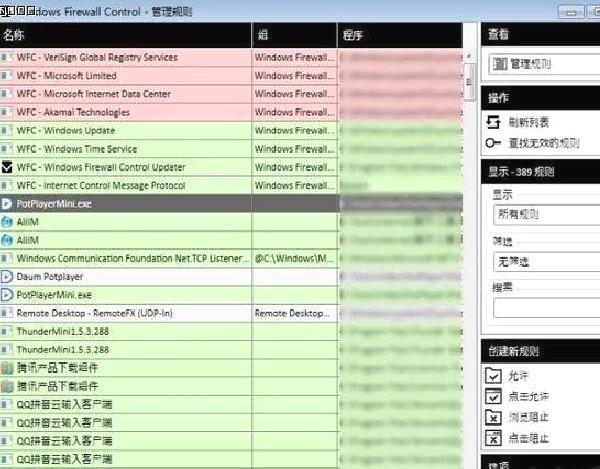This screenshot has height=469, width=600.
Task: Click the light green PotPlayerMini.exe row icon
Action: tap(7, 295)
